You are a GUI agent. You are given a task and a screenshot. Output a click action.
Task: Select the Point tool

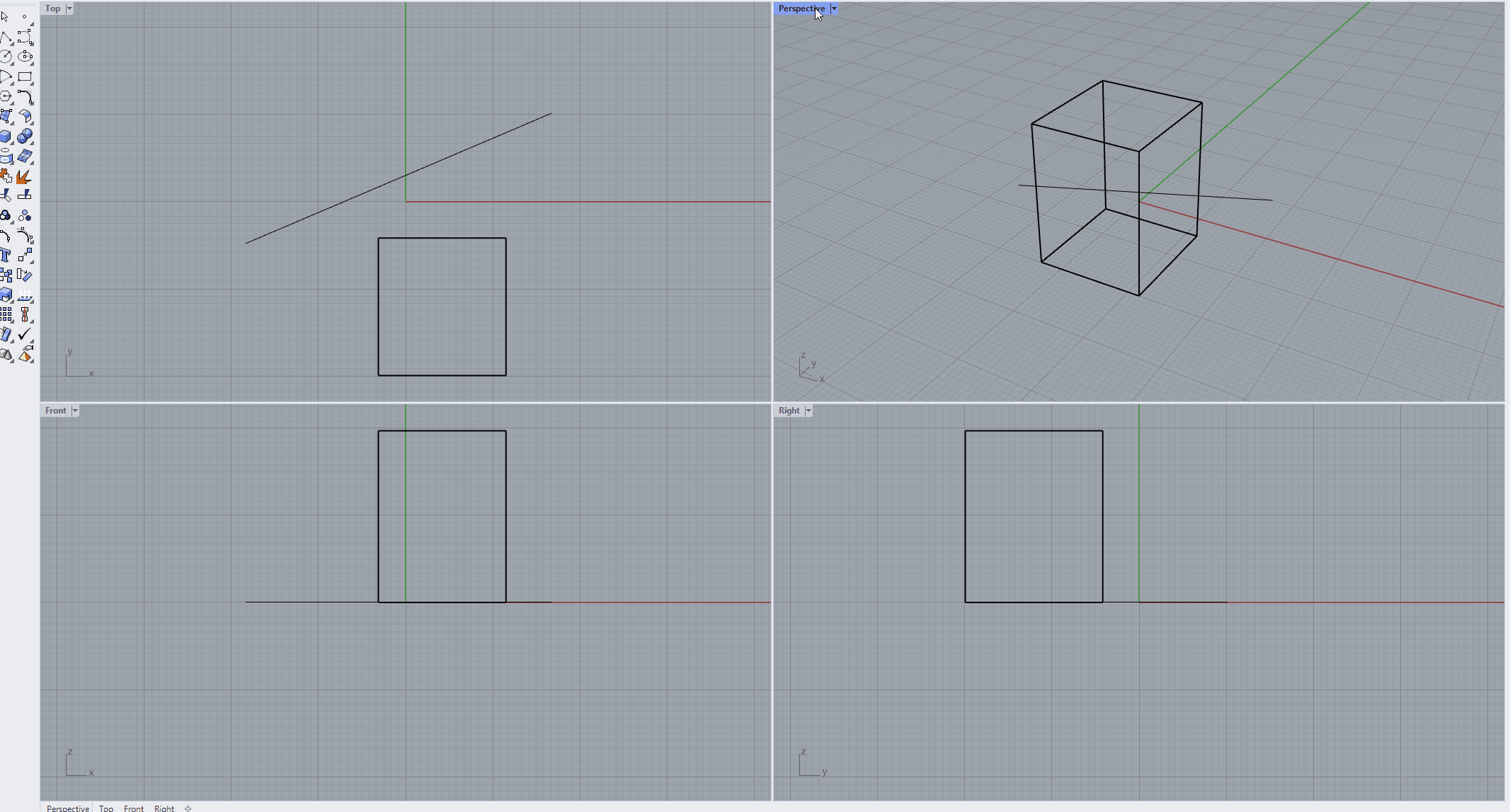25,16
